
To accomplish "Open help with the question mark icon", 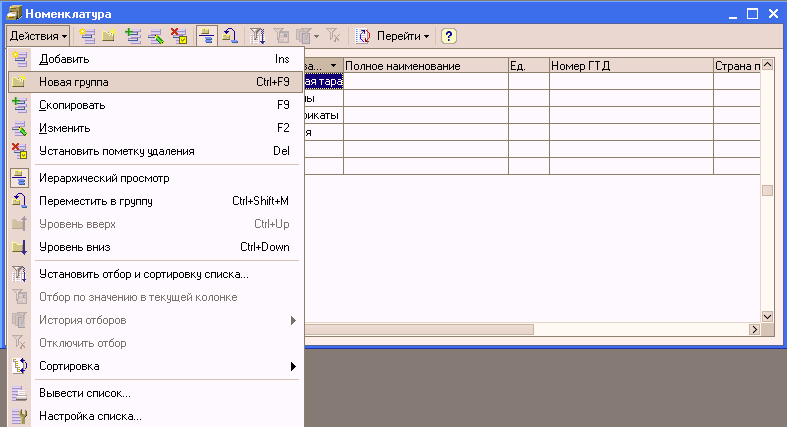I will coord(449,36).
